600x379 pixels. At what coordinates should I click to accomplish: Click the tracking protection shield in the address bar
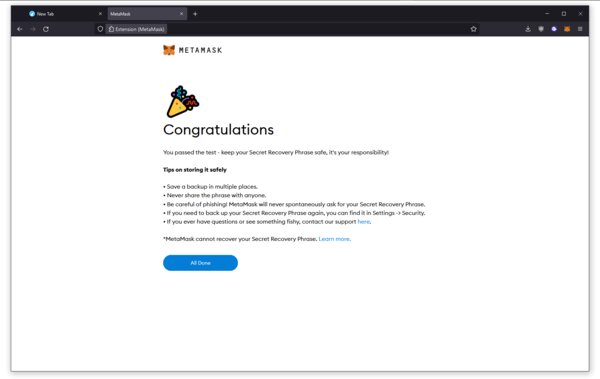(x=100, y=29)
